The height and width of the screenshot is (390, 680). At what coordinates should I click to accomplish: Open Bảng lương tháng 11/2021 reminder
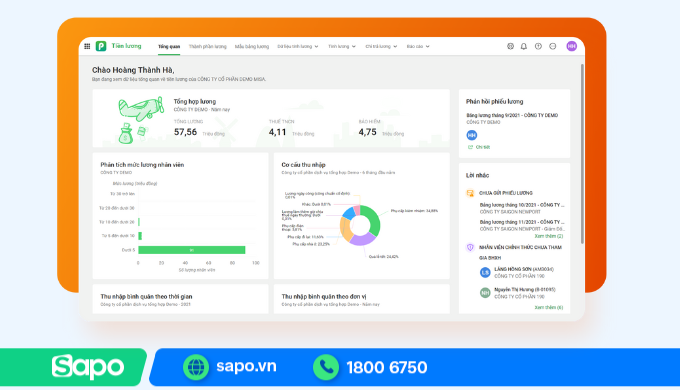522,222
